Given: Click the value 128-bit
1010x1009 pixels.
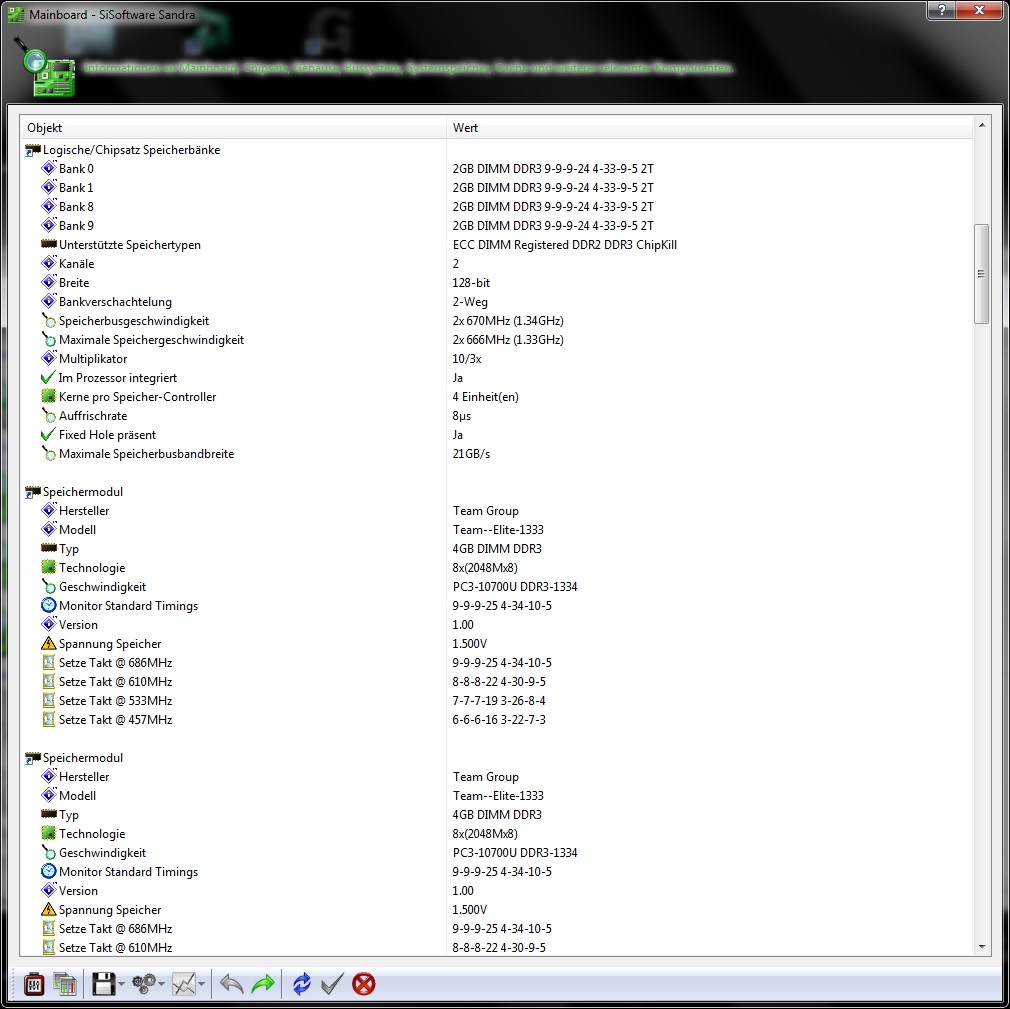Looking at the screenshot, I should click(x=471, y=282).
